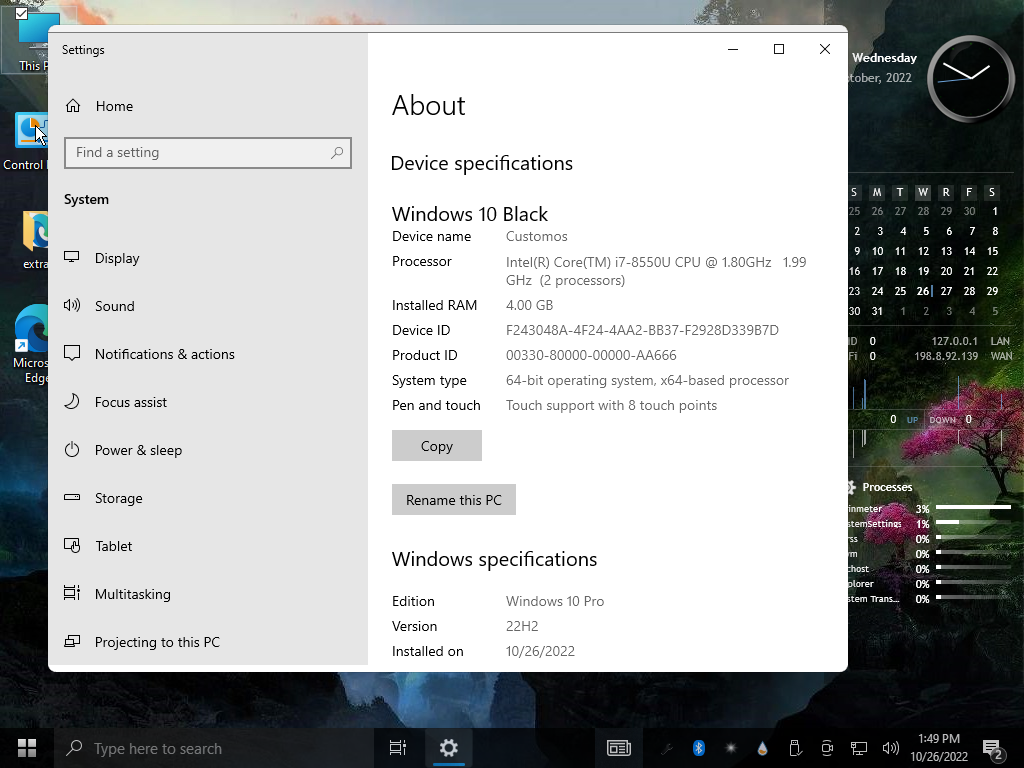Open the Storage settings page
The image size is (1024, 768).
(x=118, y=498)
